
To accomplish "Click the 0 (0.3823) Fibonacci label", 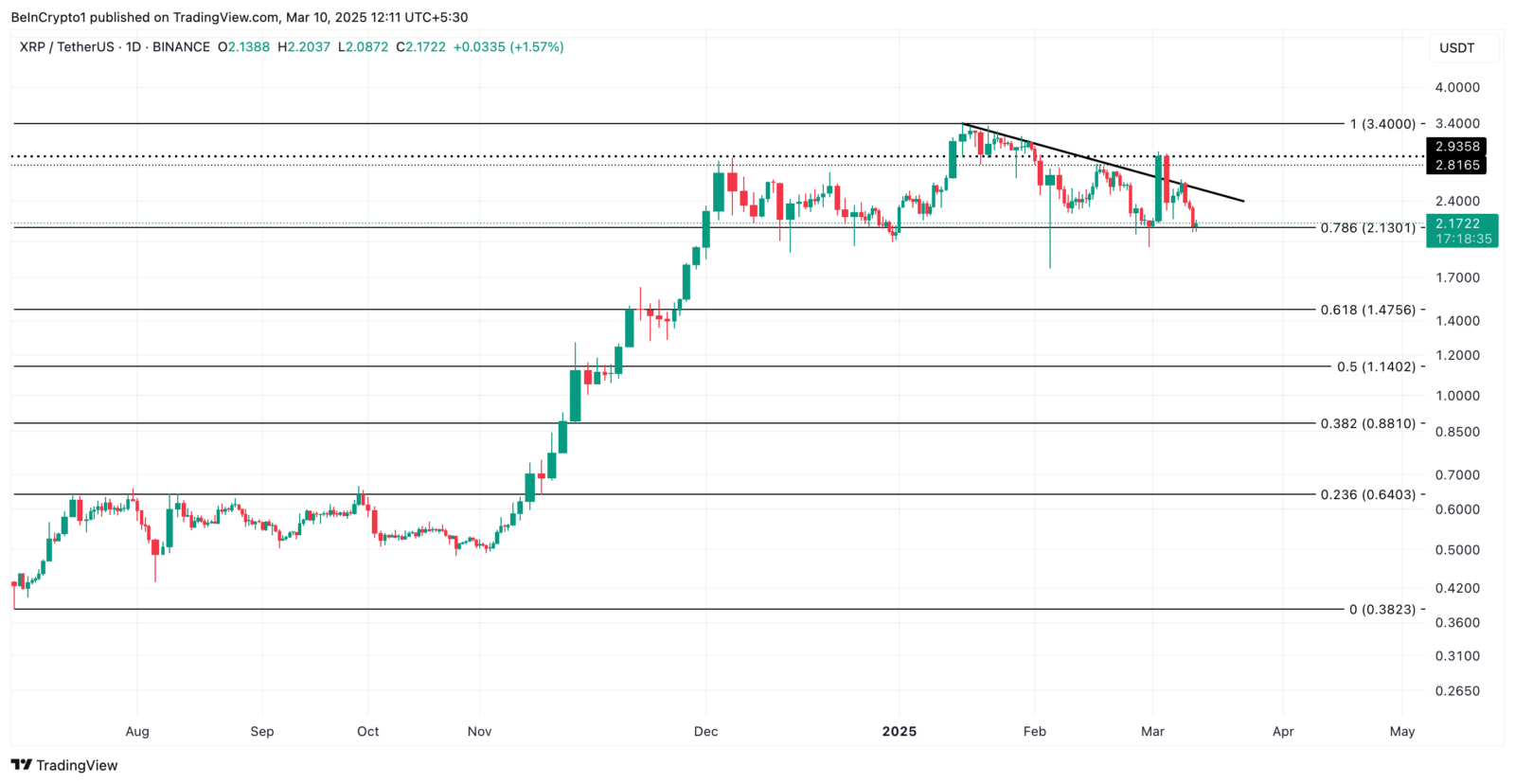I will 1382,610.
